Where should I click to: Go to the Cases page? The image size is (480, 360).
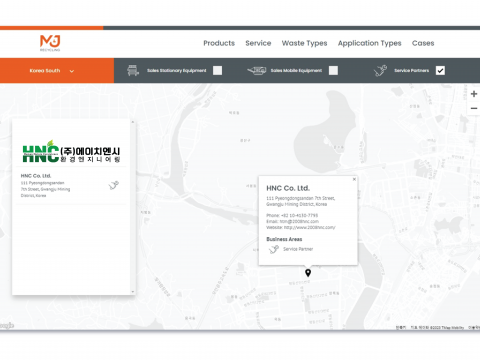[x=423, y=43]
